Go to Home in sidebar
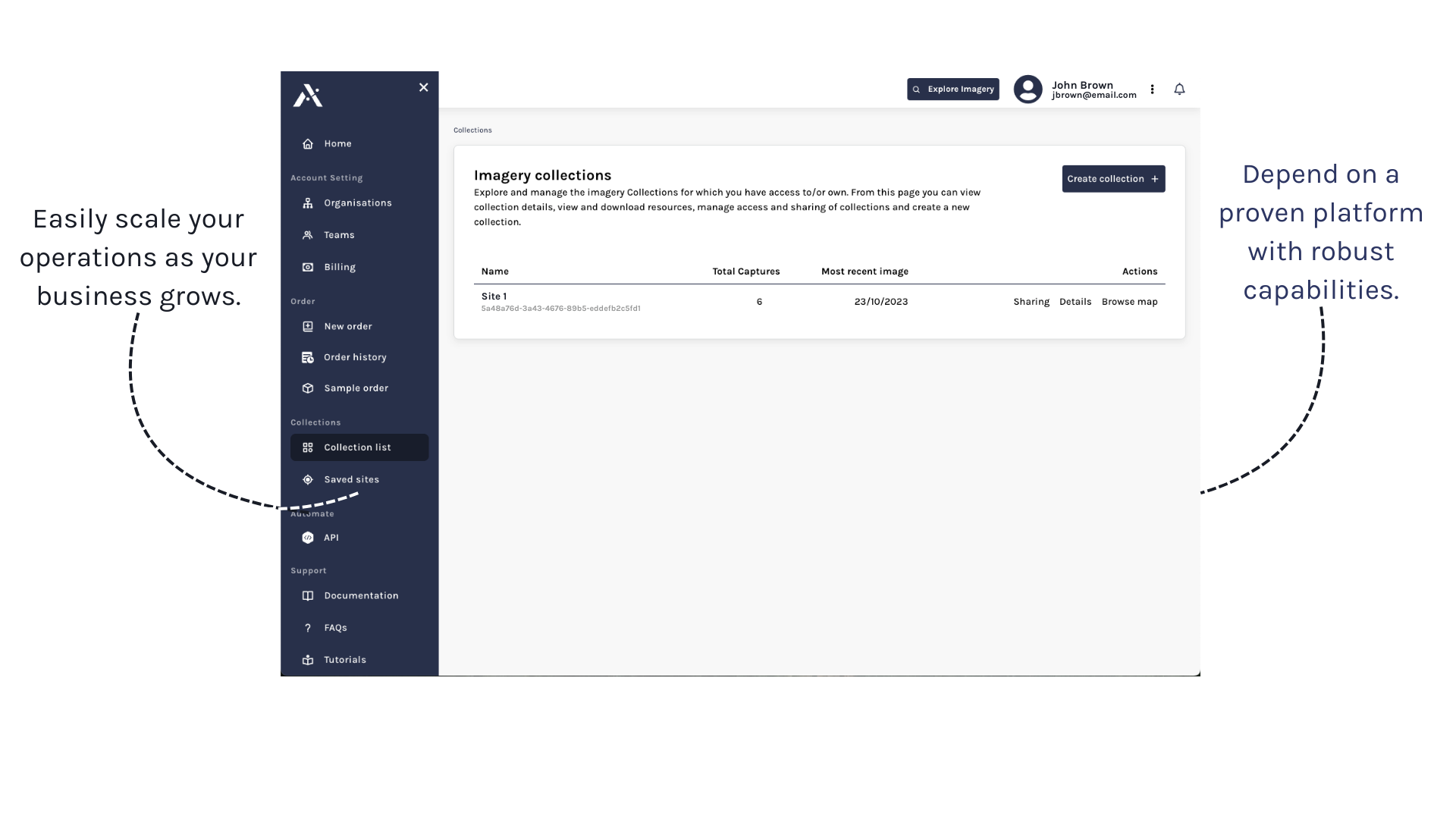Screen dimensions: 1456x819 tap(337, 144)
